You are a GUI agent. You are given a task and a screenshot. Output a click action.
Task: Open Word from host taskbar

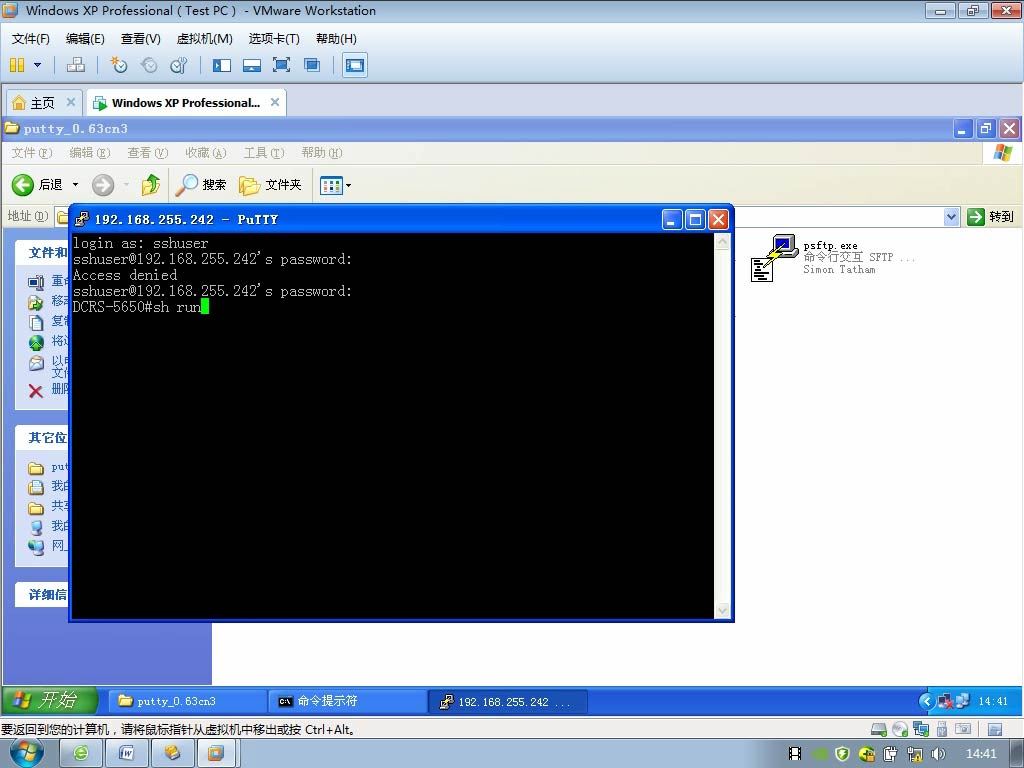coord(126,754)
